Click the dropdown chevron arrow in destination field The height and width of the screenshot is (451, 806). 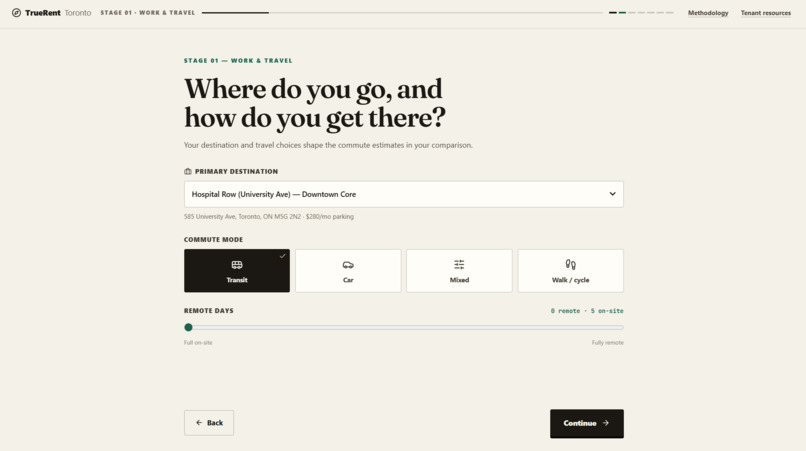pyautogui.click(x=612, y=194)
